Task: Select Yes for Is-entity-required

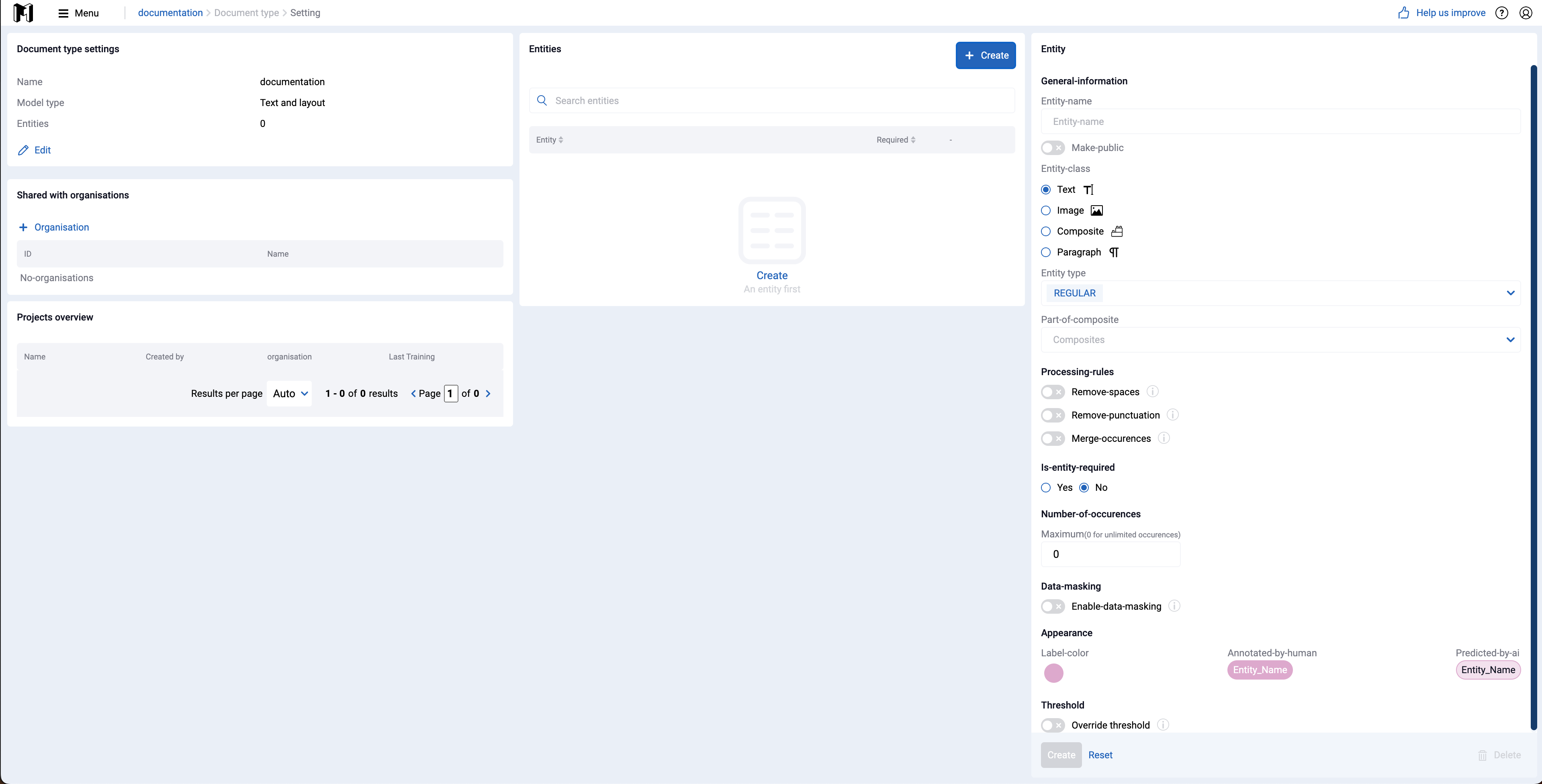Action: [1046, 488]
